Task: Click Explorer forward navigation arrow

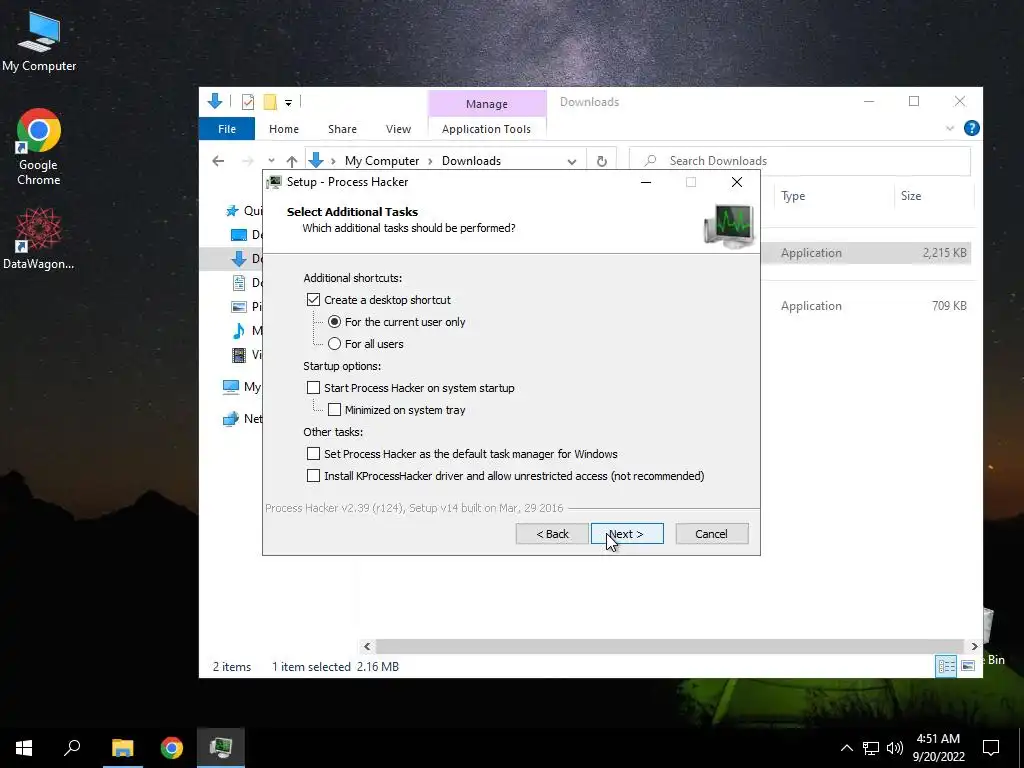Action: pos(248,161)
